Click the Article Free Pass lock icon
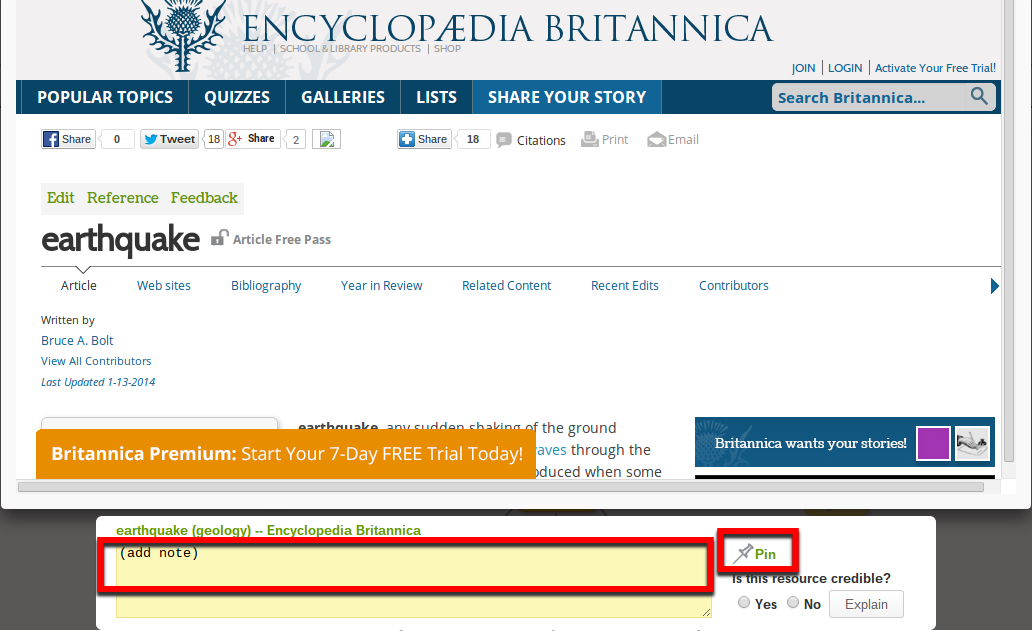 click(x=219, y=238)
